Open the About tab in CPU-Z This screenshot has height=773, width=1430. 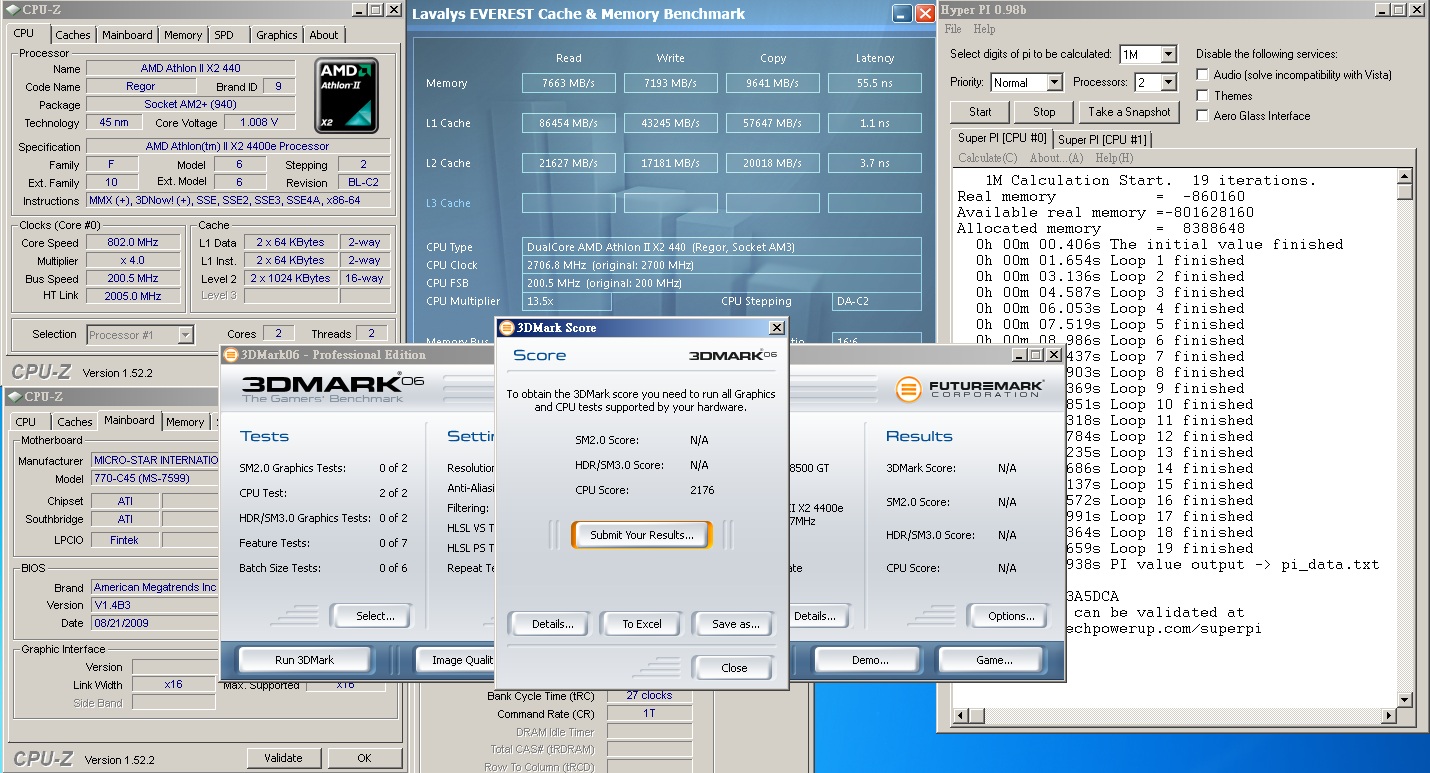(x=324, y=35)
